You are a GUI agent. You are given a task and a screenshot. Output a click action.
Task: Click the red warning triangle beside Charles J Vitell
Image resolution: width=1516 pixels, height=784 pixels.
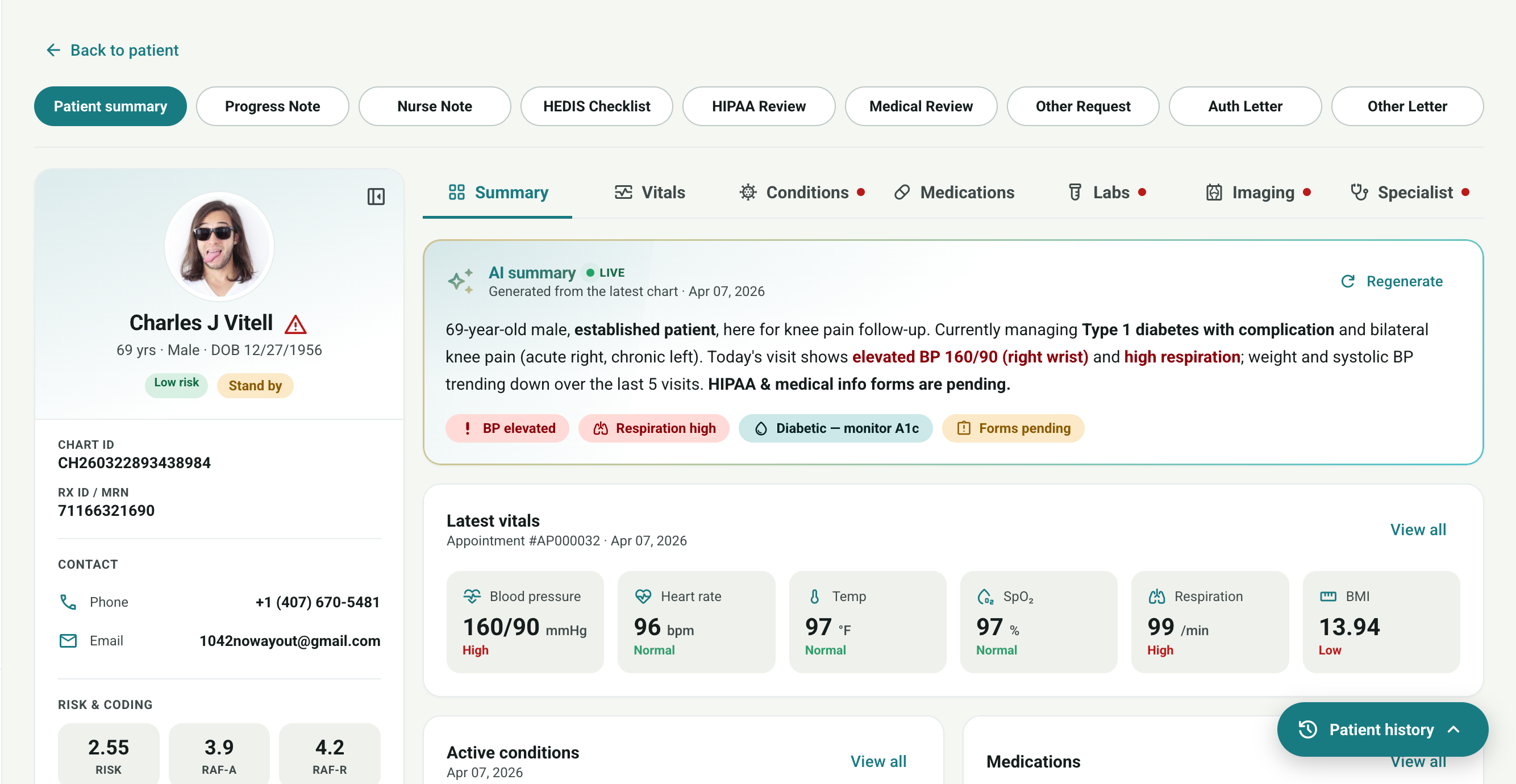click(295, 324)
